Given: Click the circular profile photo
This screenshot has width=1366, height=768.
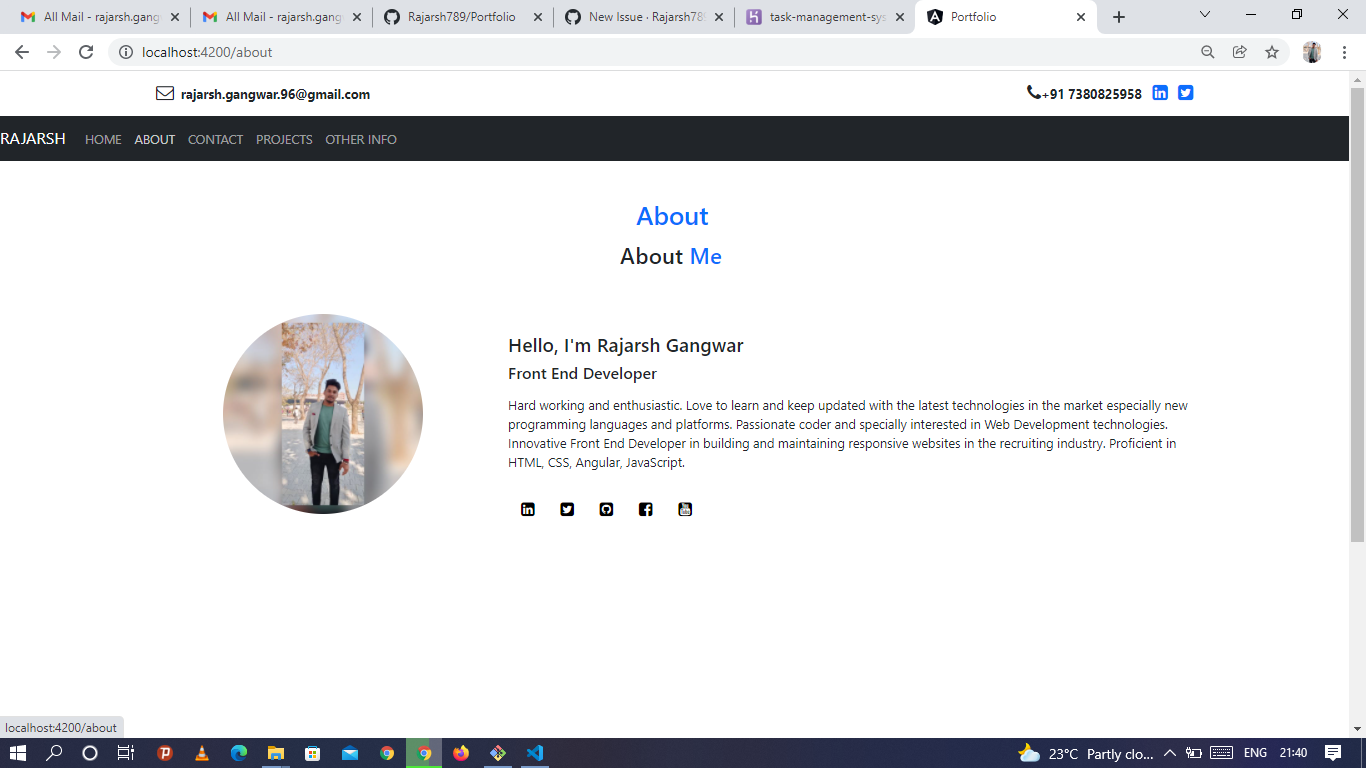Looking at the screenshot, I should (323, 414).
